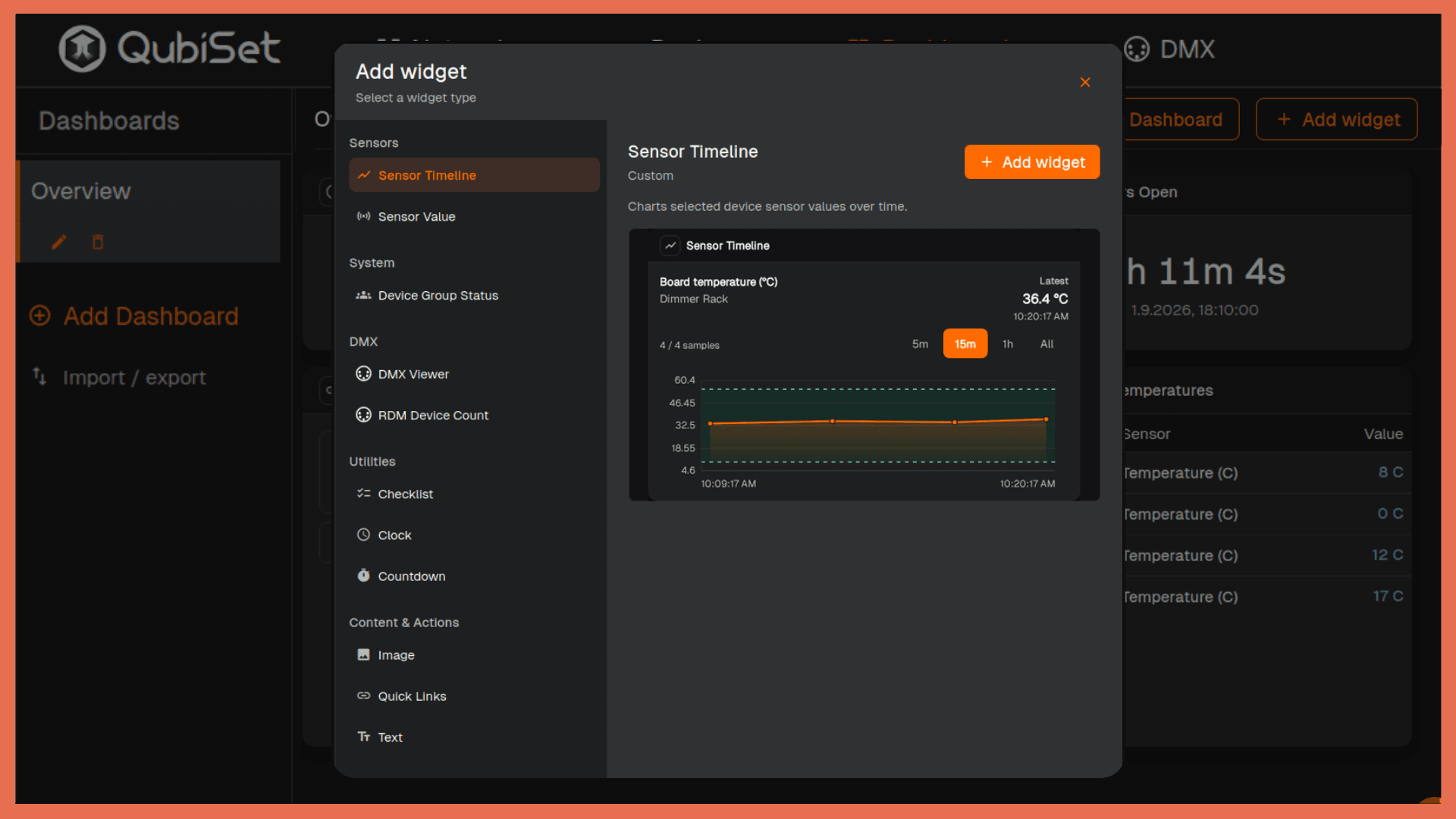Click the 36.4 °C latest value

click(x=1045, y=299)
